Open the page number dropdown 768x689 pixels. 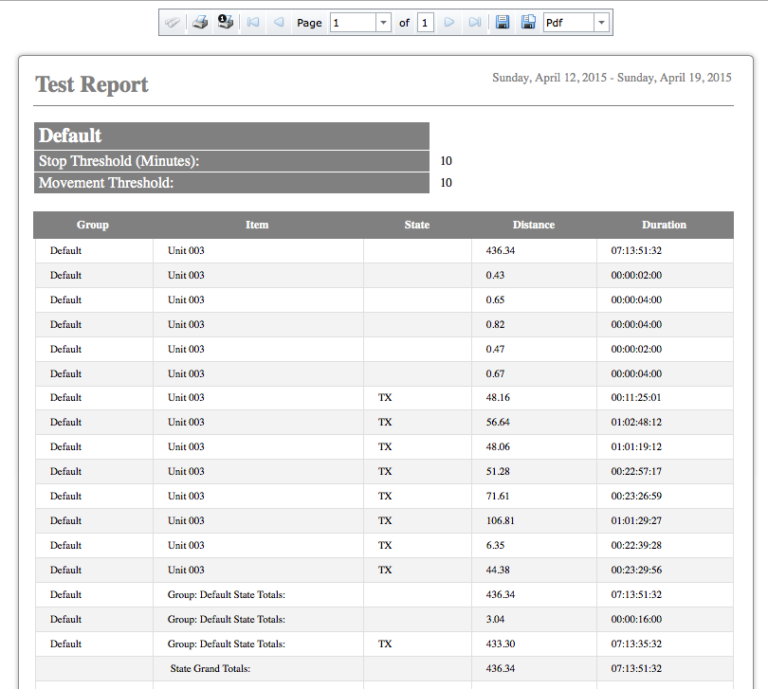pyautogui.click(x=384, y=23)
